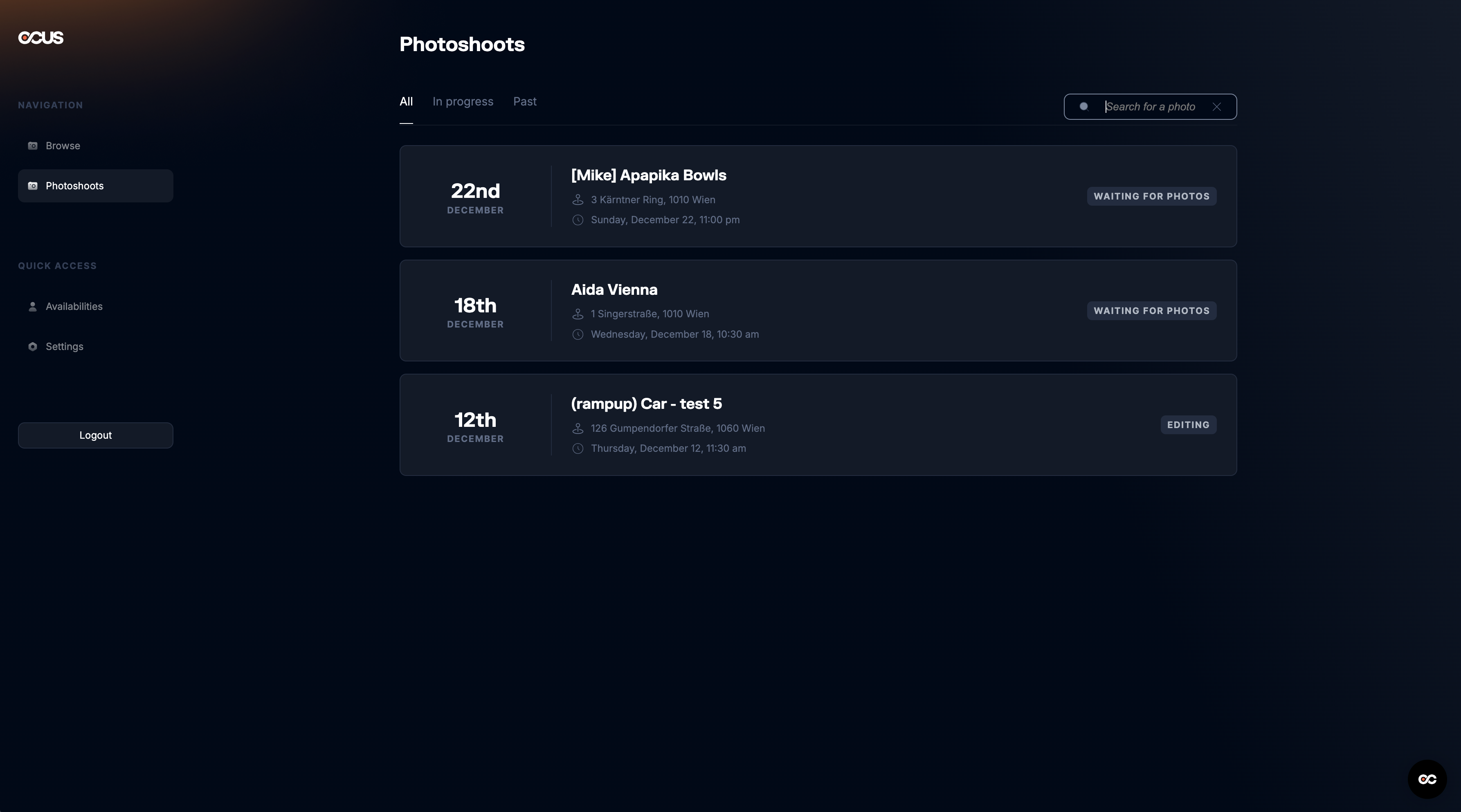1461x812 pixels.
Task: Open the Past photoshoots tab
Action: point(524,101)
